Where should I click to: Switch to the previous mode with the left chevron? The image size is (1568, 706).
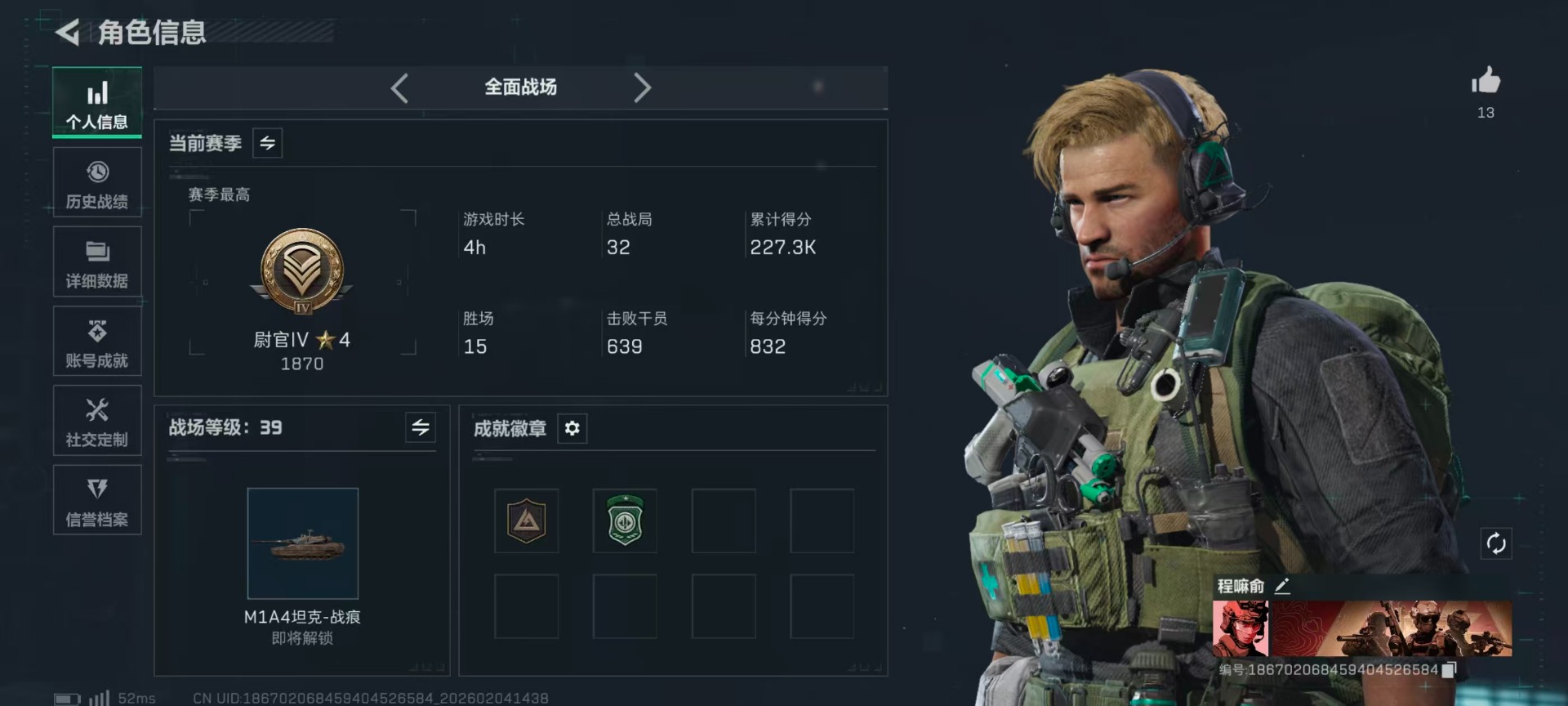[x=399, y=87]
